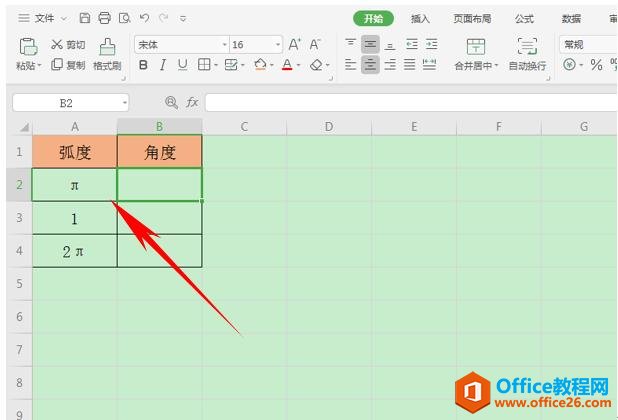
Task: Expand the arrow beside 文件
Action: point(63,19)
